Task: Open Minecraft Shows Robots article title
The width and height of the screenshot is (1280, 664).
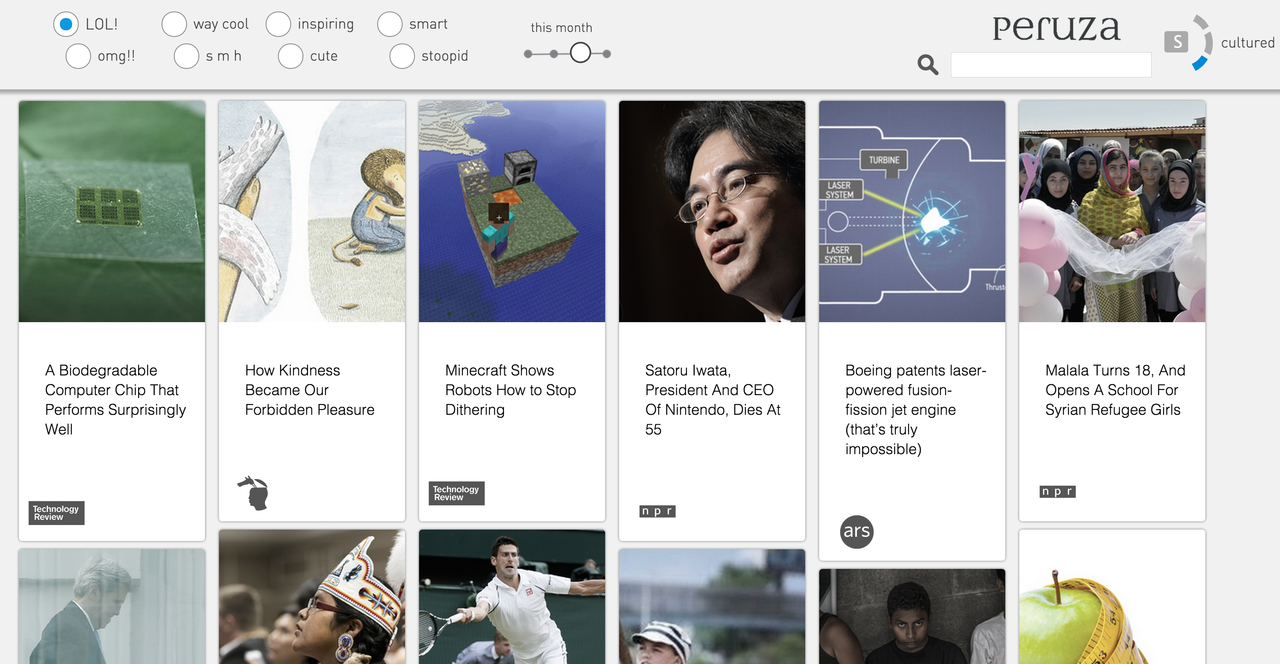Action: [511, 390]
